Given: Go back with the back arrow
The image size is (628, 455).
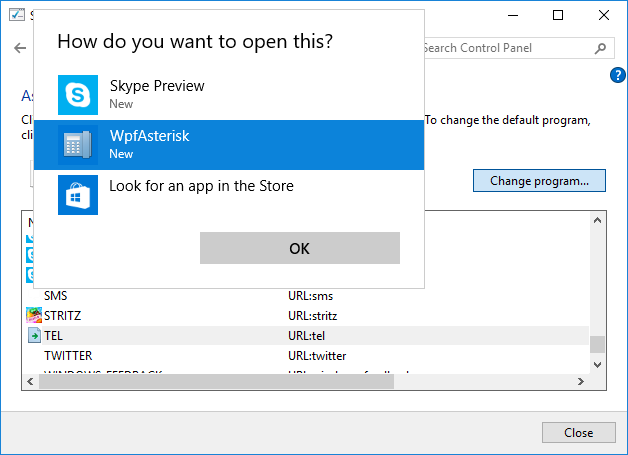Looking at the screenshot, I should (x=20, y=48).
